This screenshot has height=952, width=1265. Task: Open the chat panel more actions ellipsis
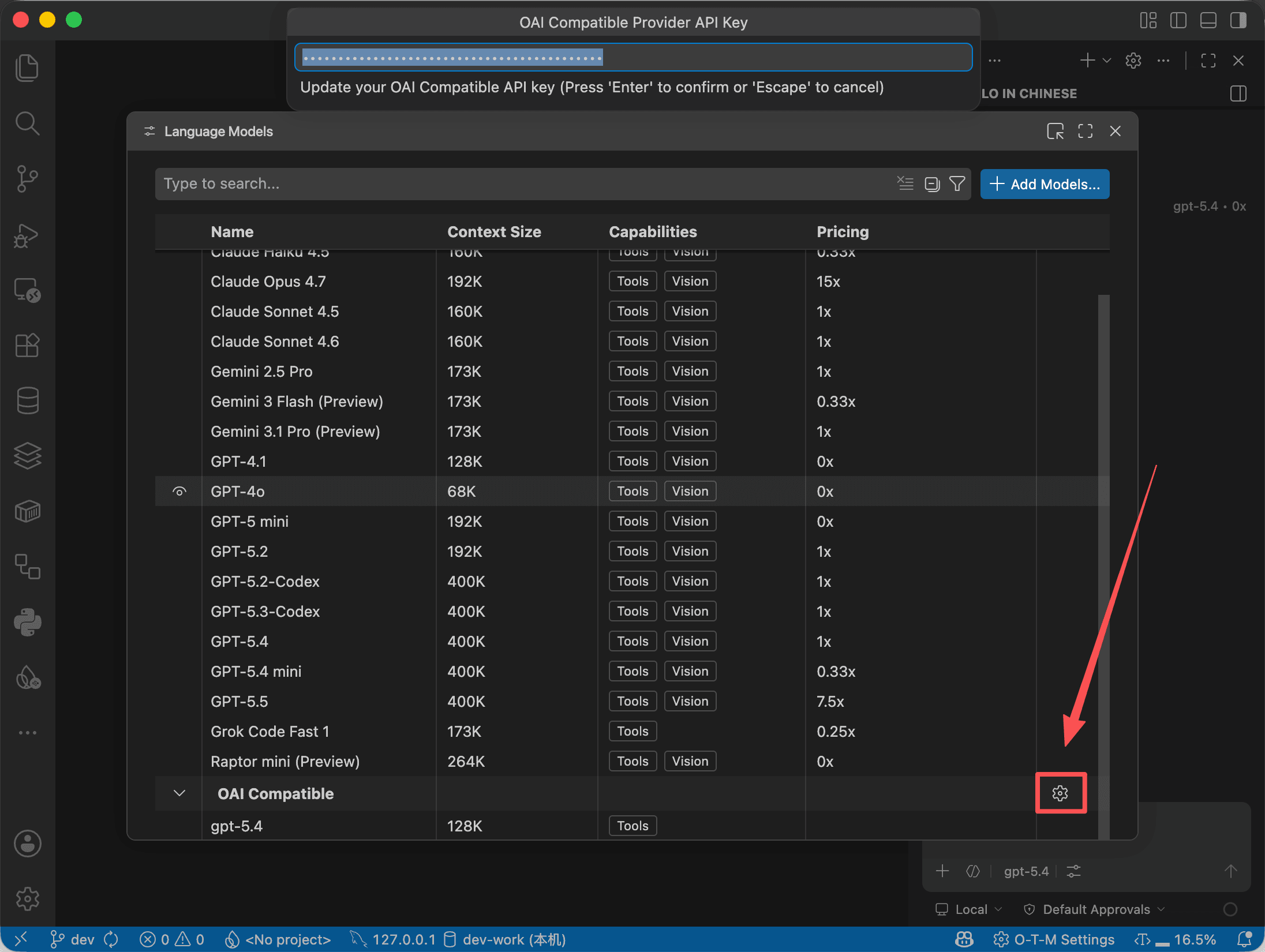[x=1163, y=61]
